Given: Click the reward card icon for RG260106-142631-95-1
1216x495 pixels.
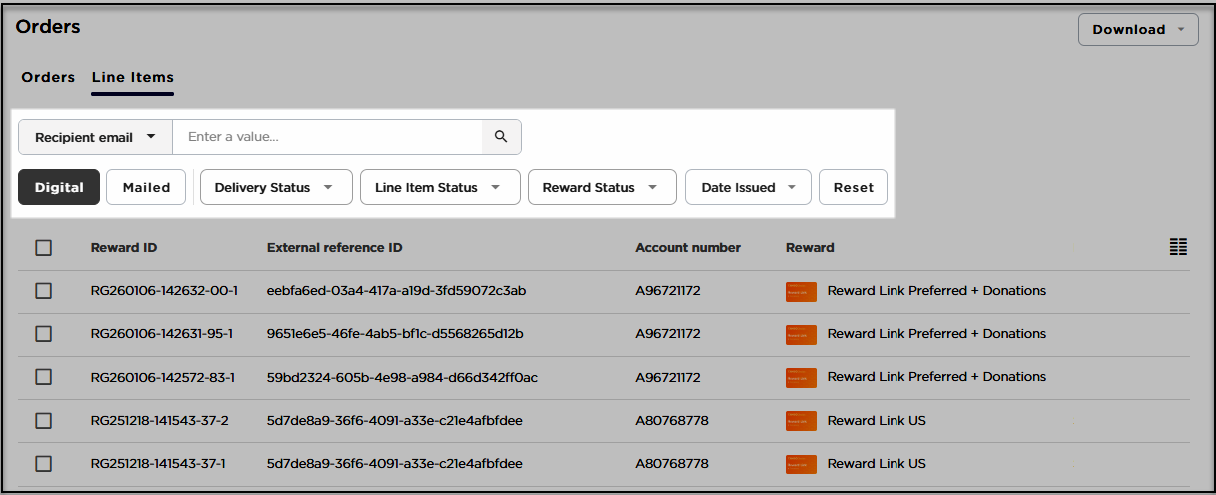Looking at the screenshot, I should coord(801,334).
